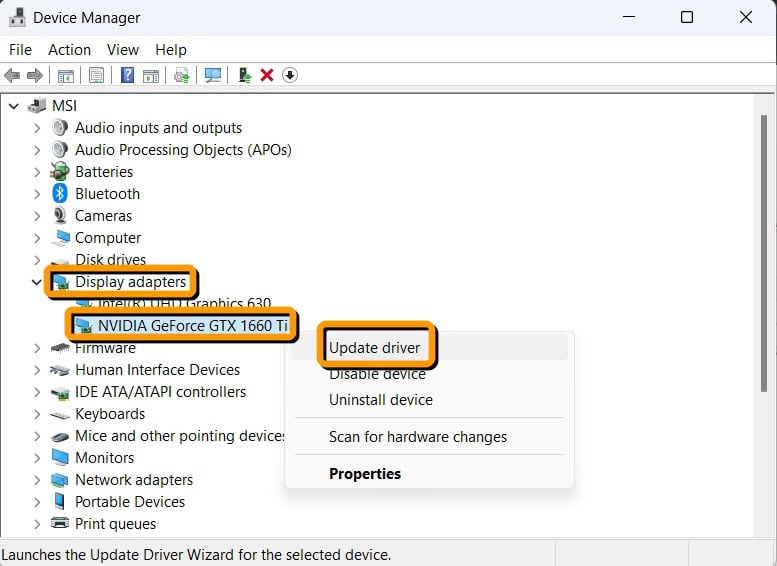Open the Action menu
Image resolution: width=777 pixels, height=566 pixels.
pyautogui.click(x=69, y=50)
